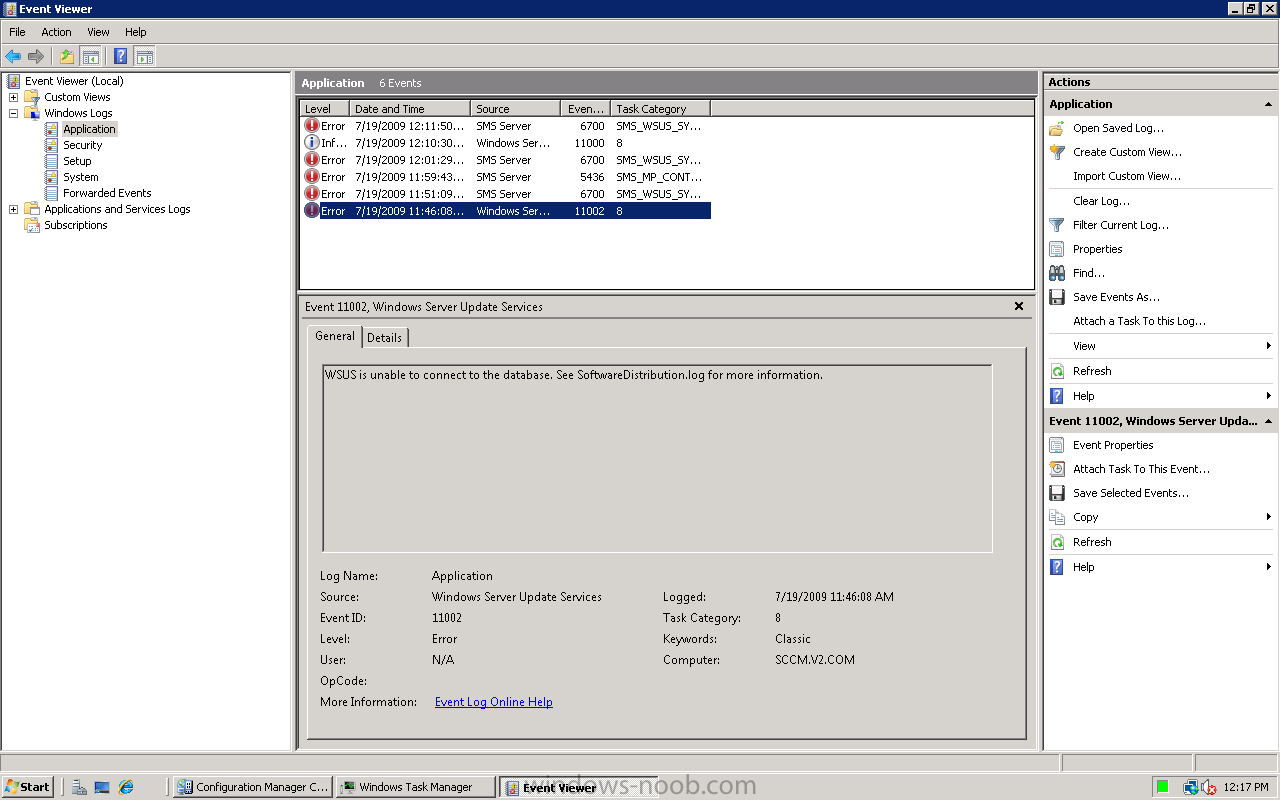This screenshot has height=800, width=1280.
Task: Open the View submenu arrow in Actions
Action: pos(1268,346)
